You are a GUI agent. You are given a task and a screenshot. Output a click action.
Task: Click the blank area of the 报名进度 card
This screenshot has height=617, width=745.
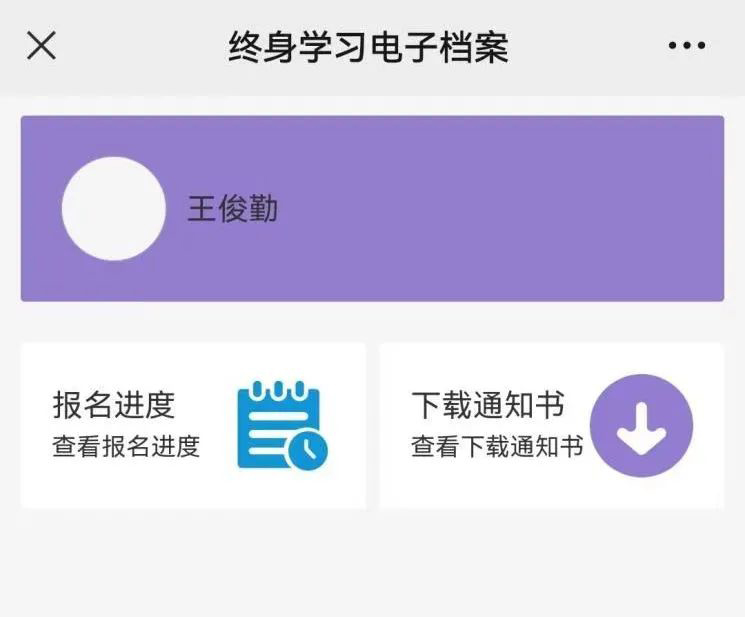(143, 487)
